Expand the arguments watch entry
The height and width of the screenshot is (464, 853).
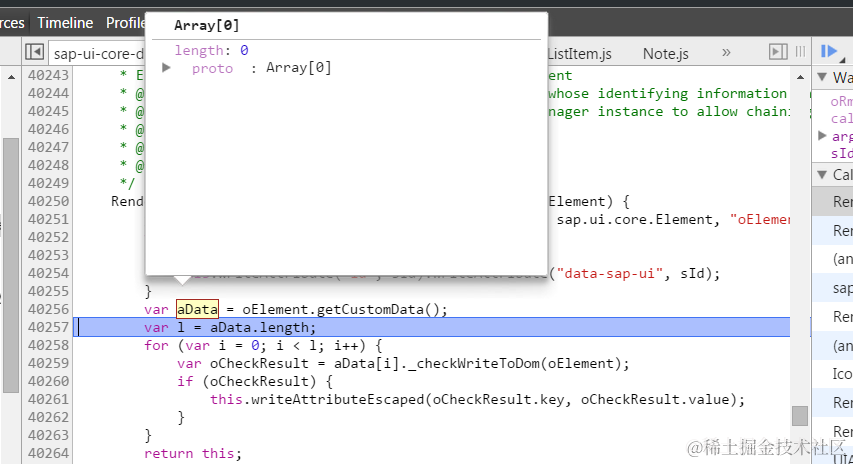click(823, 135)
